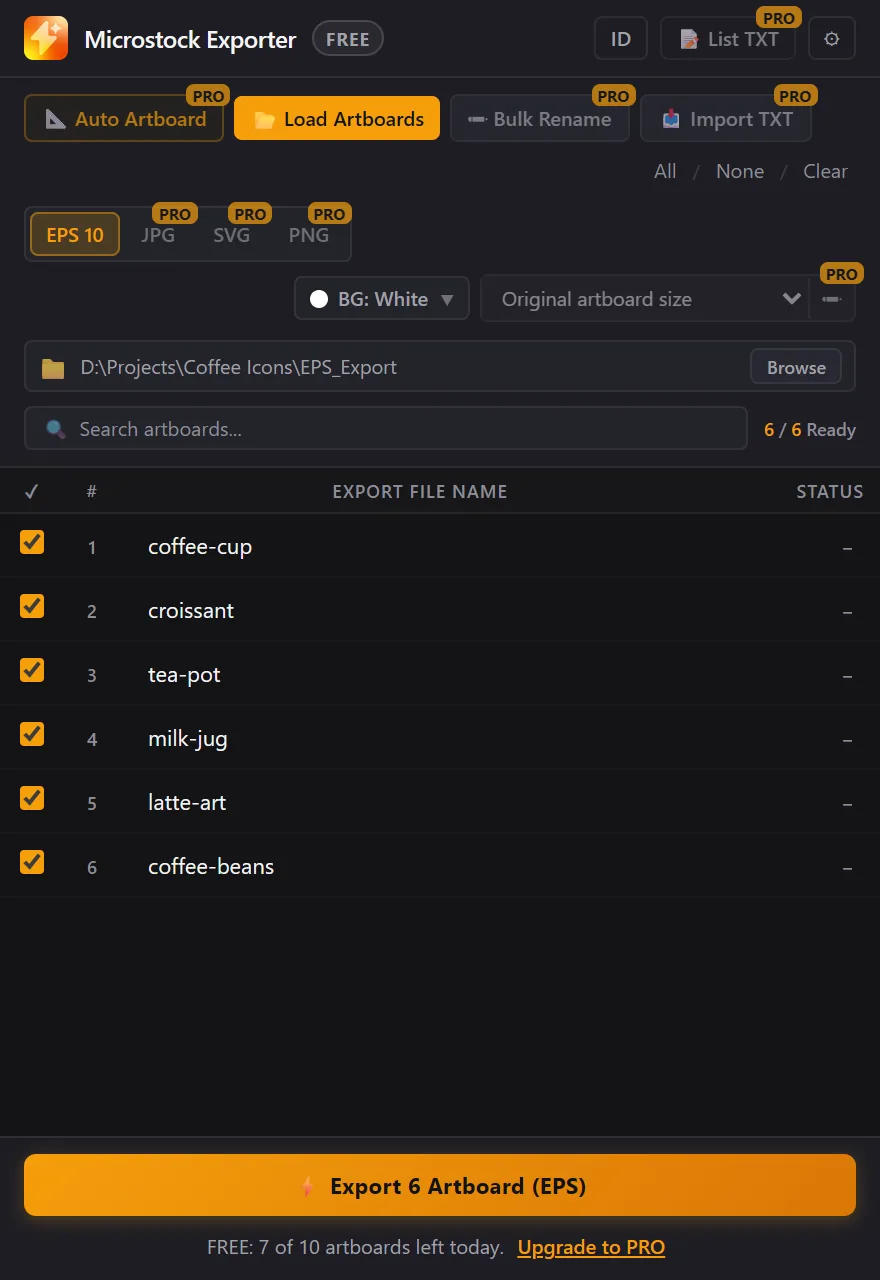
Task: Expand the Original artboard size dropdown
Action: coord(645,299)
